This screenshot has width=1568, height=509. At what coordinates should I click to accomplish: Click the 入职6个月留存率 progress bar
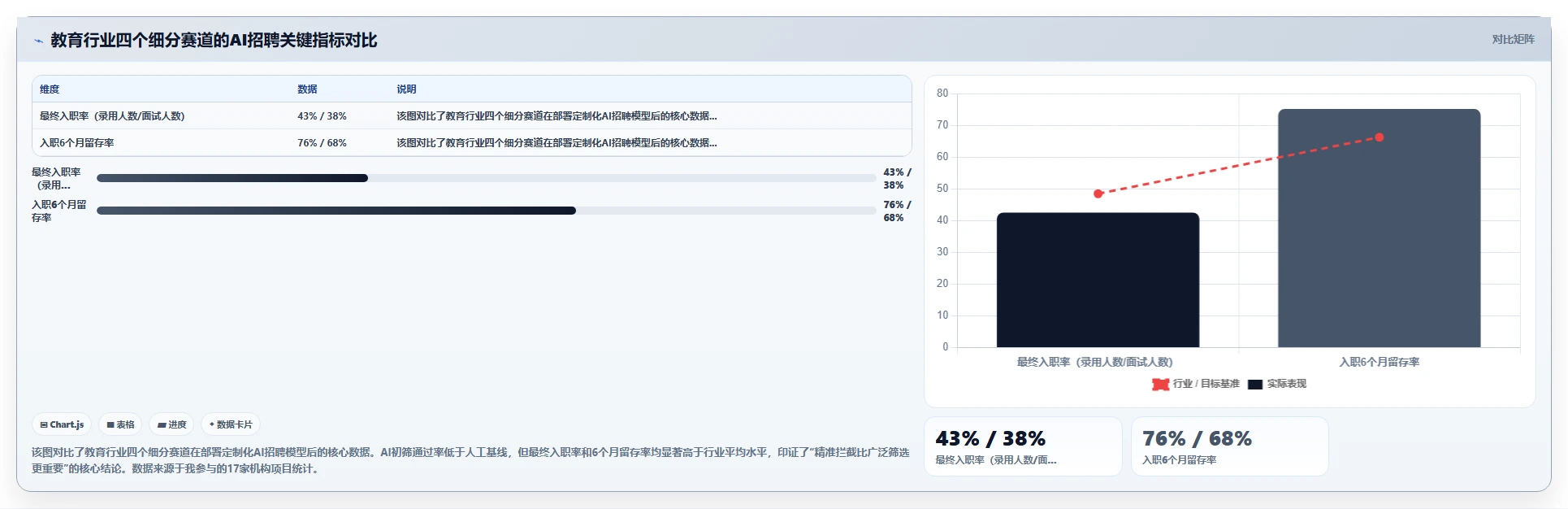point(486,211)
